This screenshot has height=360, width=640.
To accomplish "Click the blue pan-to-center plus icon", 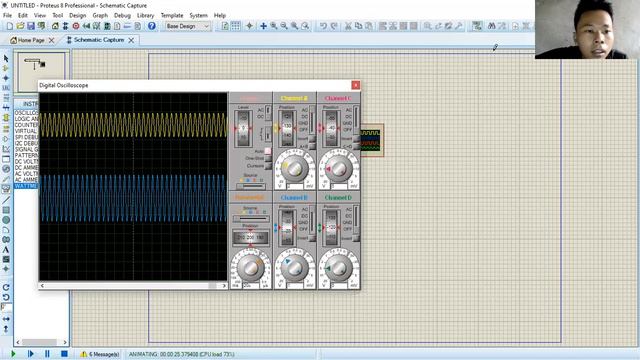I will point(263,26).
